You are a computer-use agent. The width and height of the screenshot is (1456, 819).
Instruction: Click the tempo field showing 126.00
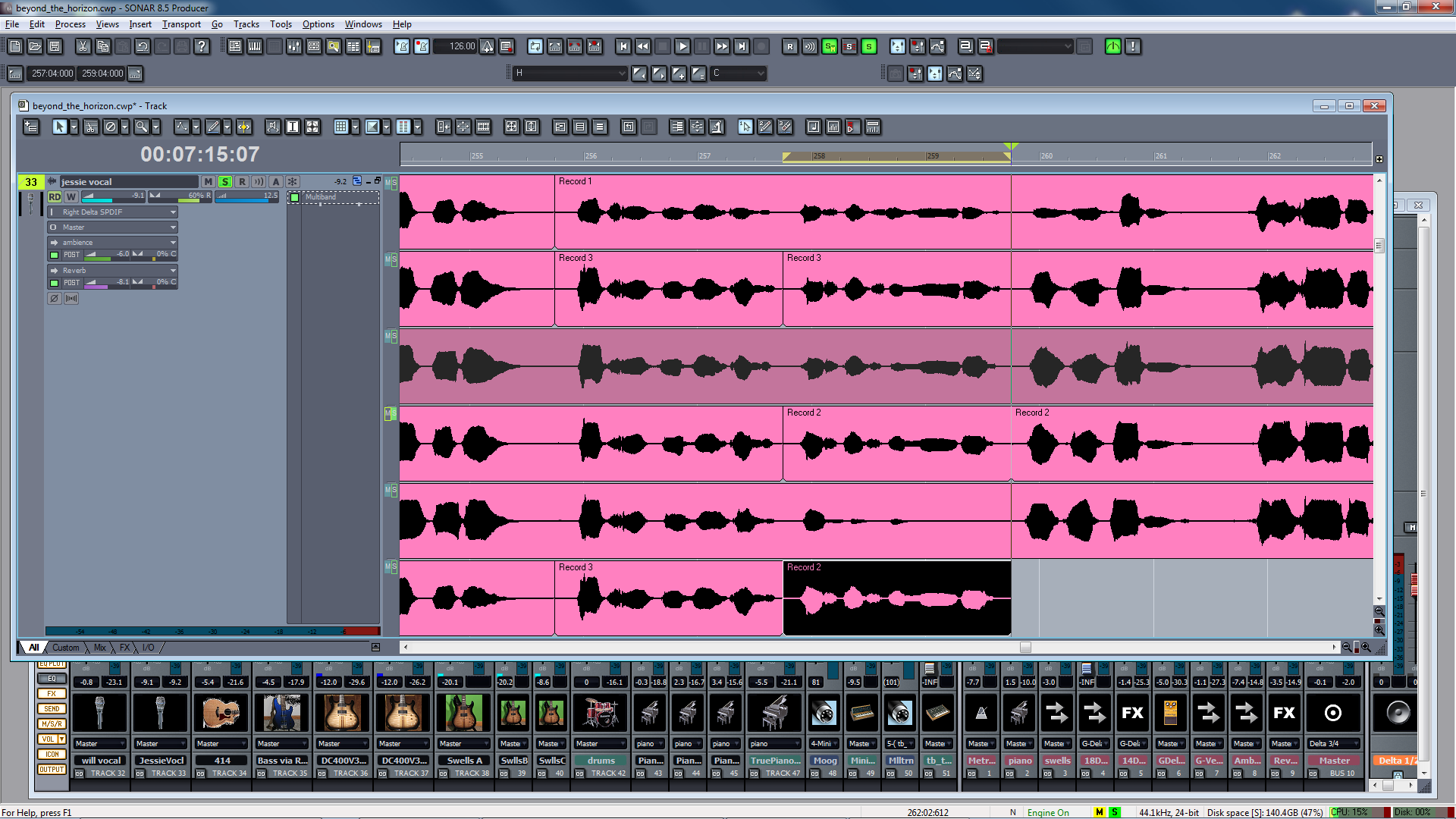456,46
